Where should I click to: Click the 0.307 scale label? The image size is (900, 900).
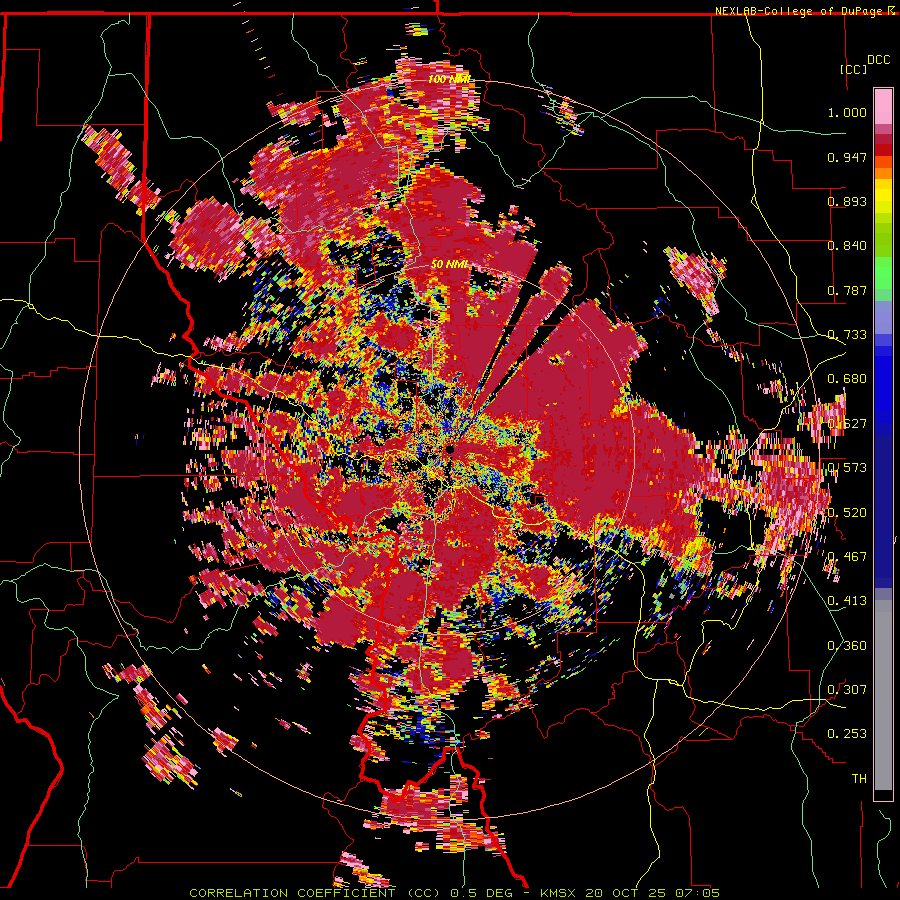point(847,690)
